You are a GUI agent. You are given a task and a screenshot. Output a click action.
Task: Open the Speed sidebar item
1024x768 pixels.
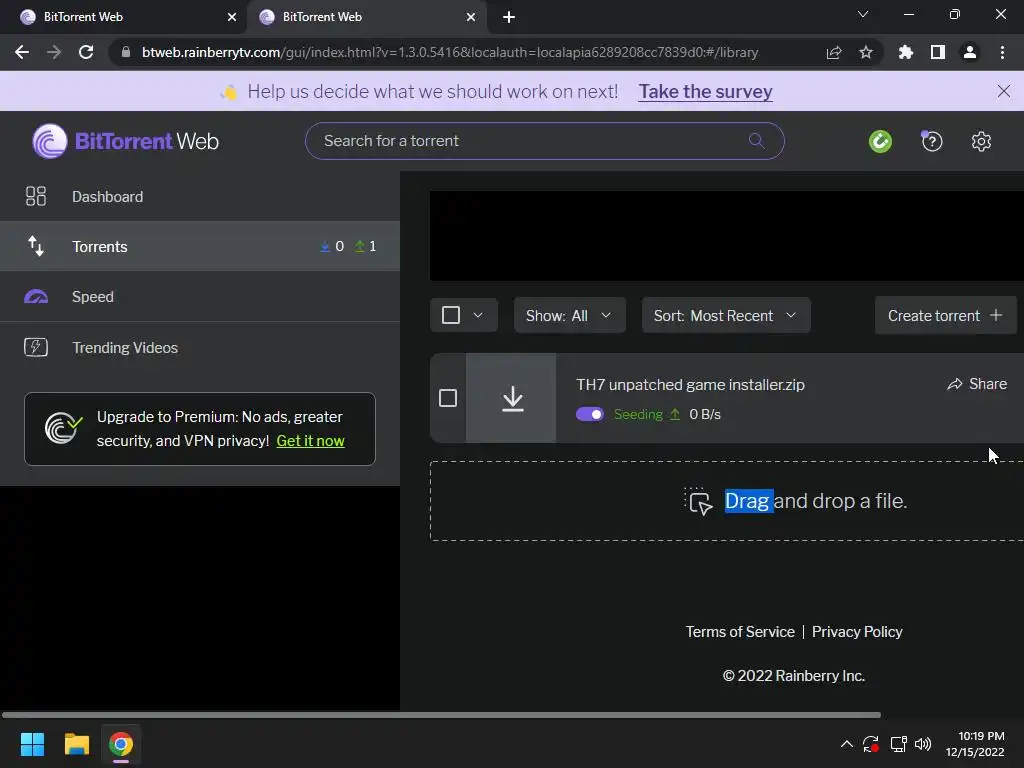coord(200,296)
